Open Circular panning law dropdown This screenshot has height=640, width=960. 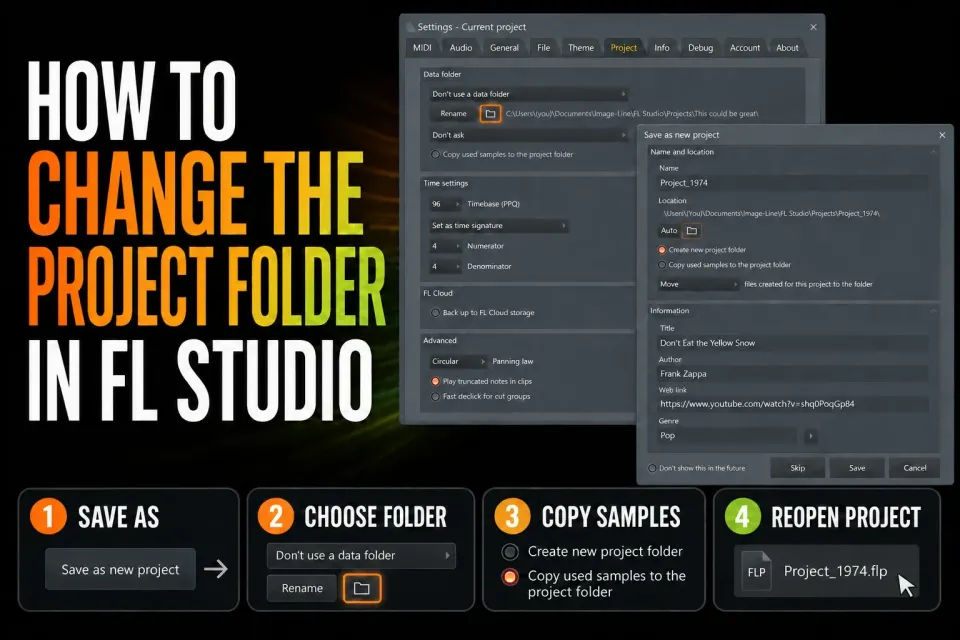coord(458,361)
